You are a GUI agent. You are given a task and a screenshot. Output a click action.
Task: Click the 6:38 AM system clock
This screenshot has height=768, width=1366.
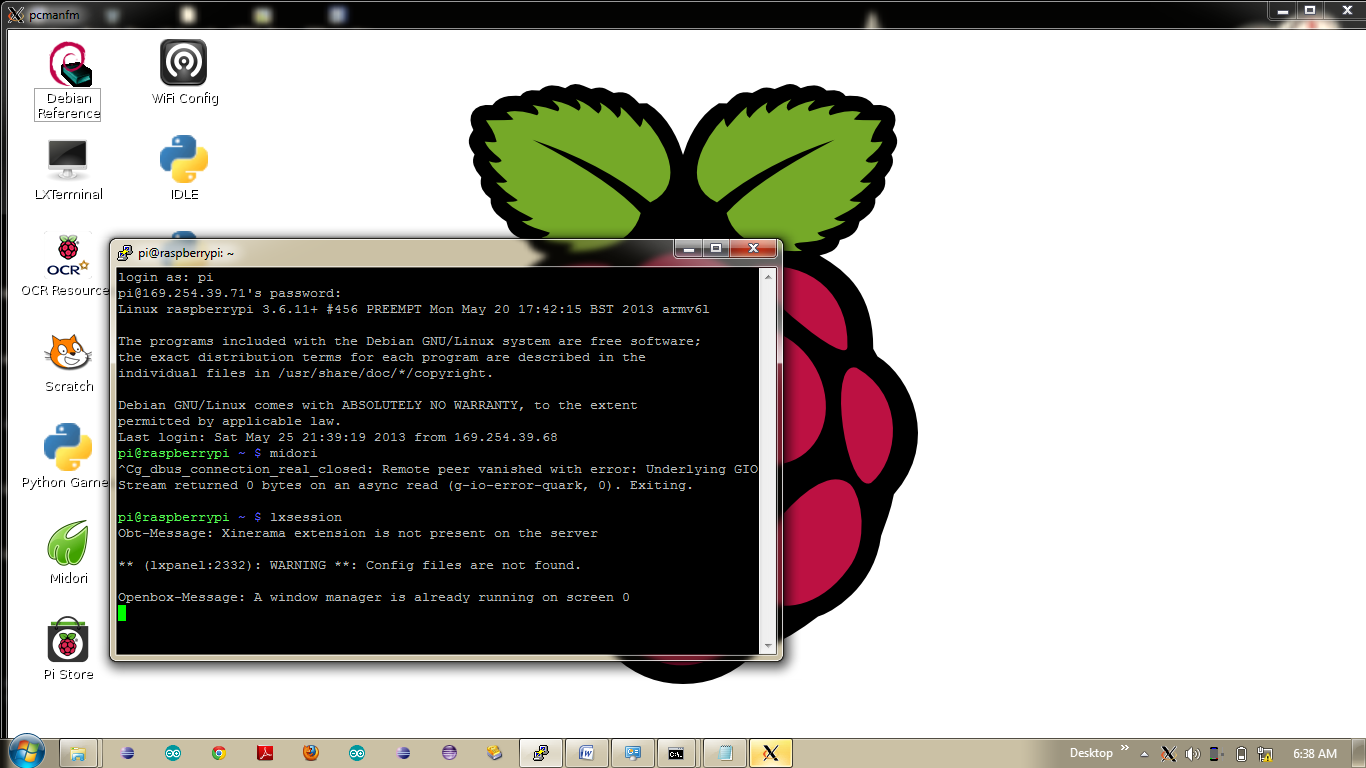1314,753
